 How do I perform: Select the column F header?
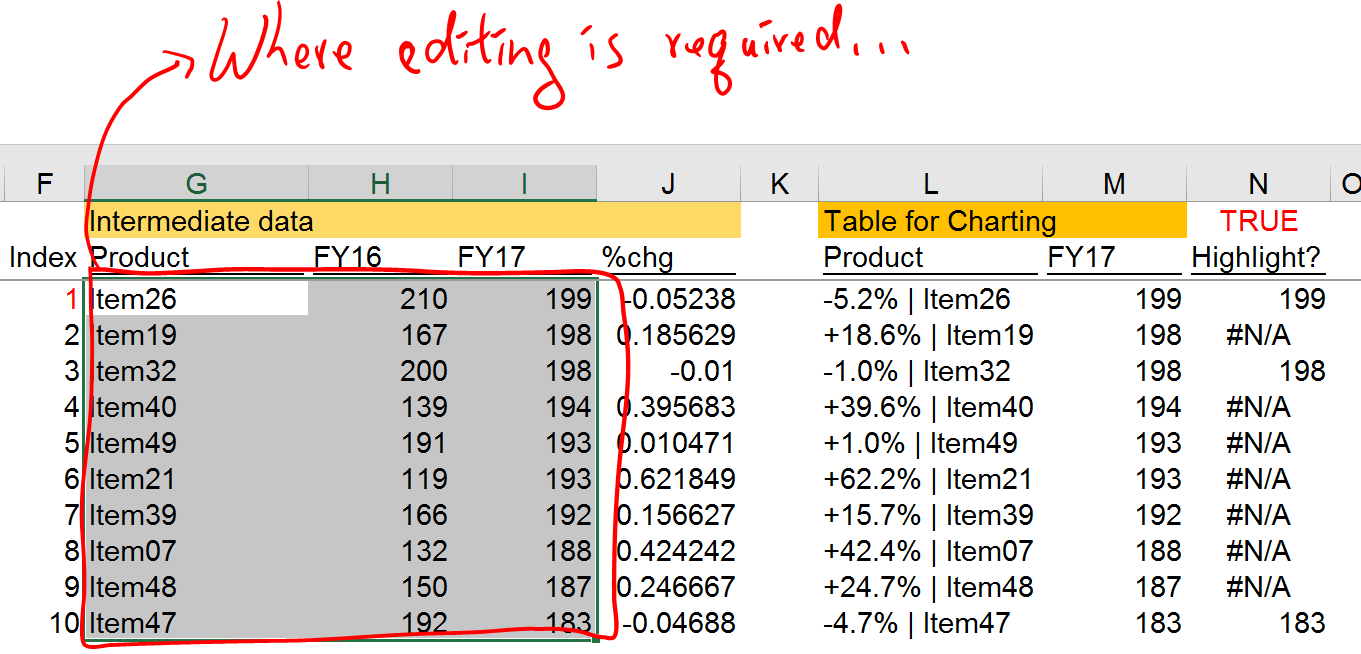pos(43,183)
